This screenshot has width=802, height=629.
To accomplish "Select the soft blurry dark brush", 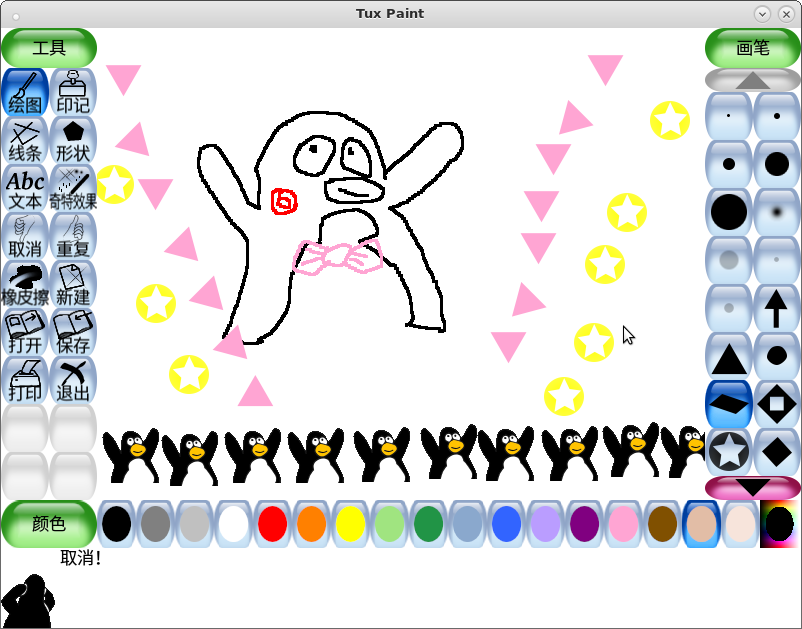I will (x=776, y=212).
